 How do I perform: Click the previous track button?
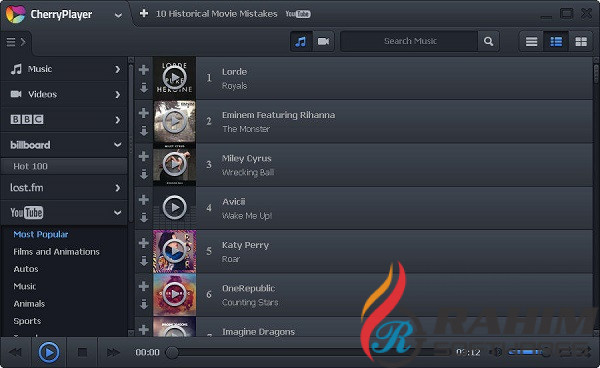(16, 352)
